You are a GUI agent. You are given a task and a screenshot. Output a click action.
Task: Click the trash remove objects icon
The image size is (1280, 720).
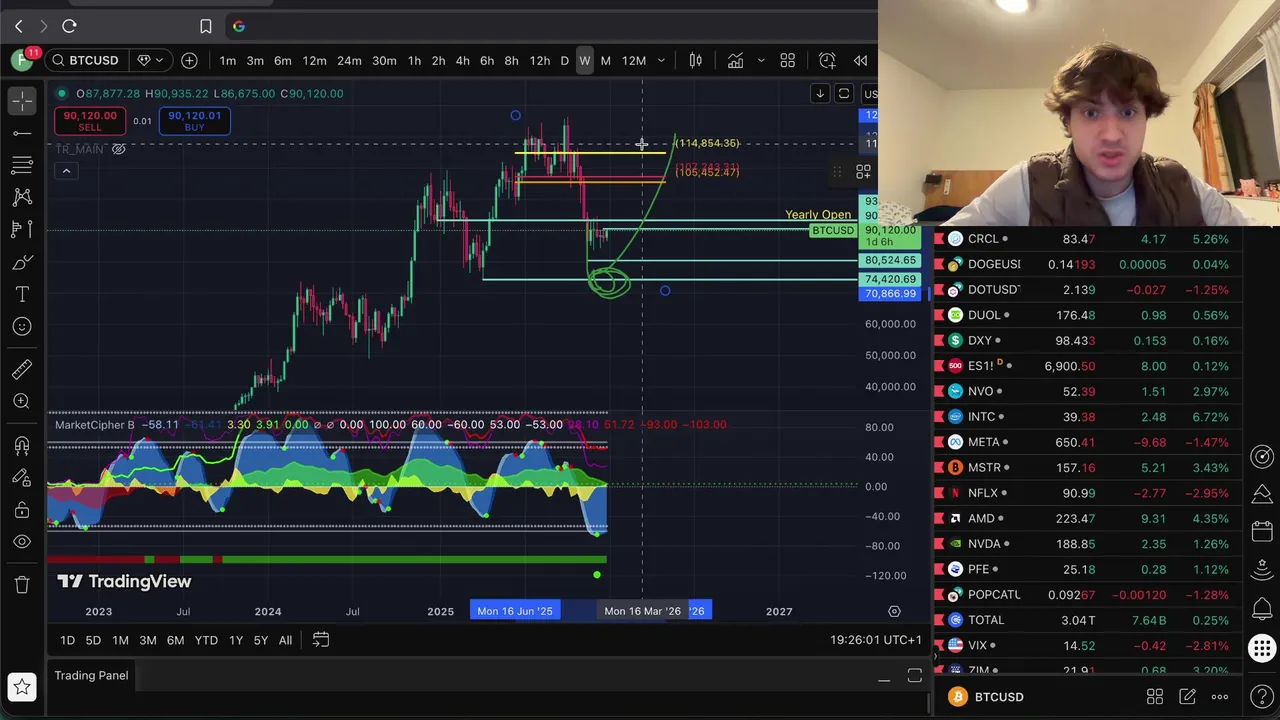pyautogui.click(x=21, y=585)
